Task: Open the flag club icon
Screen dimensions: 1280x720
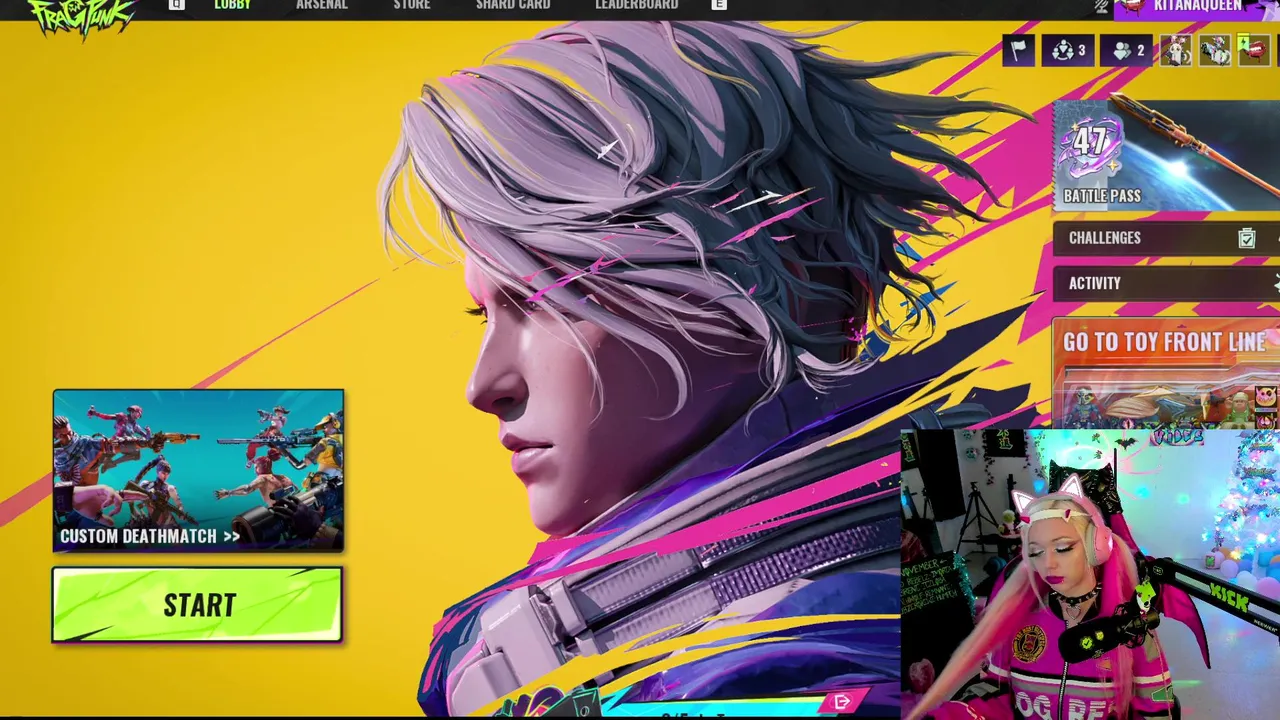Action: (1018, 50)
